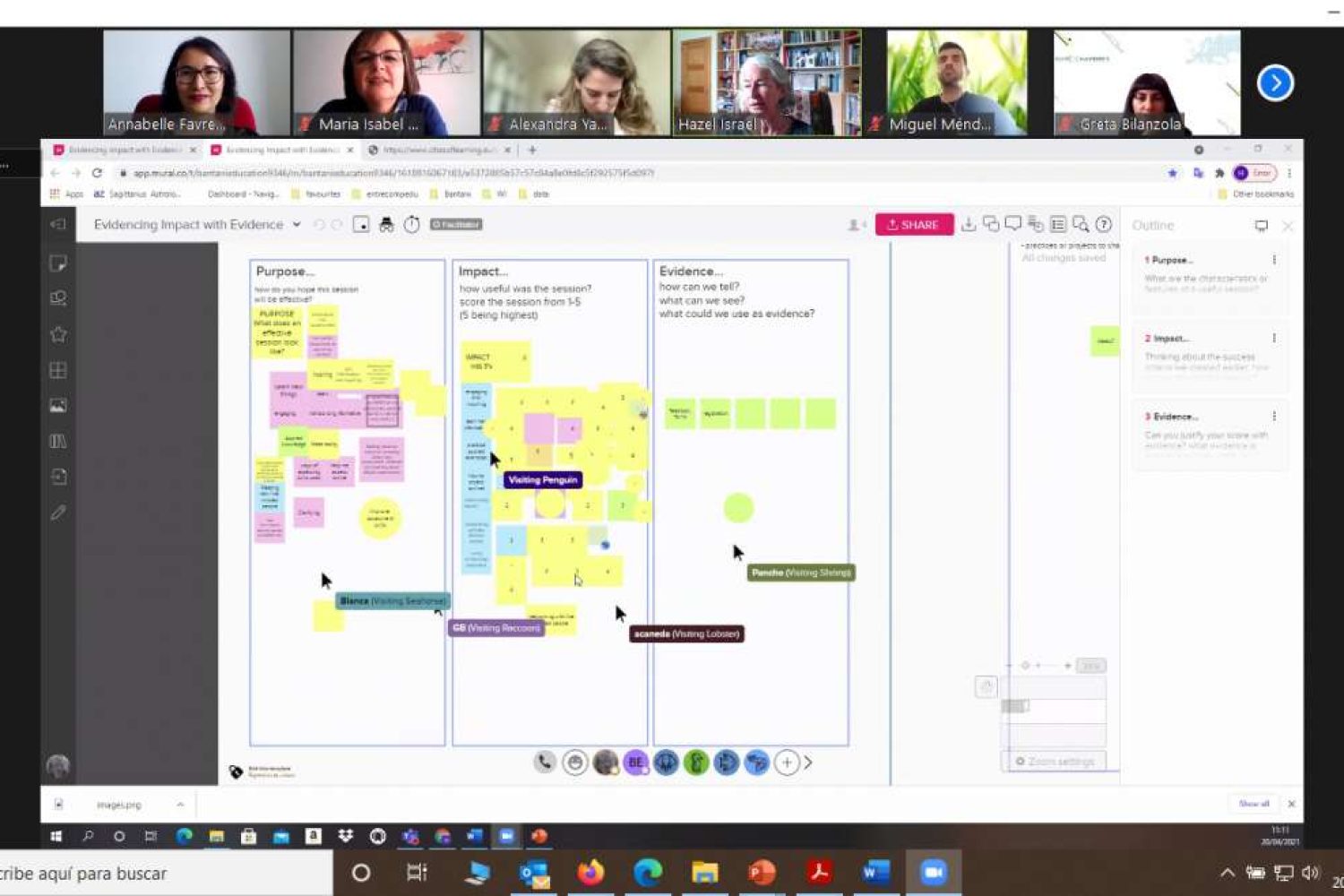Screen dimensions: 1344x896
Task: Click the redo arrow in Mural header
Action: point(338,225)
